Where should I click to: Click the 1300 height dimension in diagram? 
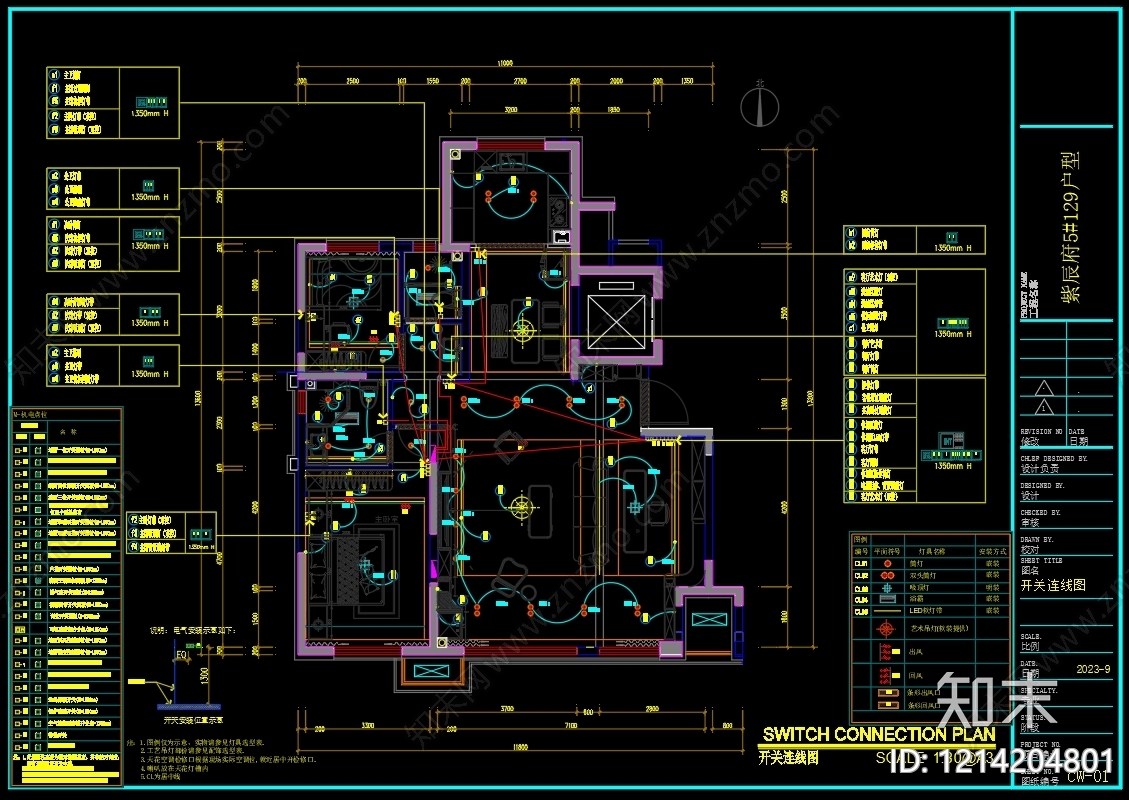coord(205,676)
